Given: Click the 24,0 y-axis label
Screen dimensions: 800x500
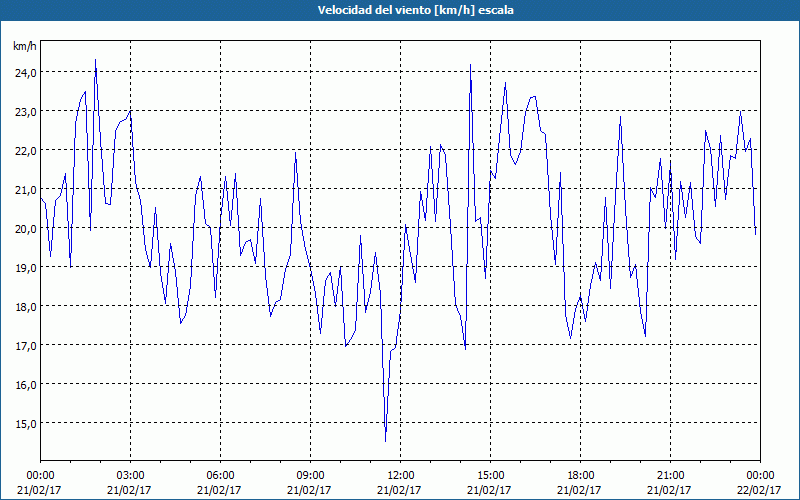Looking at the screenshot, I should (25, 72).
